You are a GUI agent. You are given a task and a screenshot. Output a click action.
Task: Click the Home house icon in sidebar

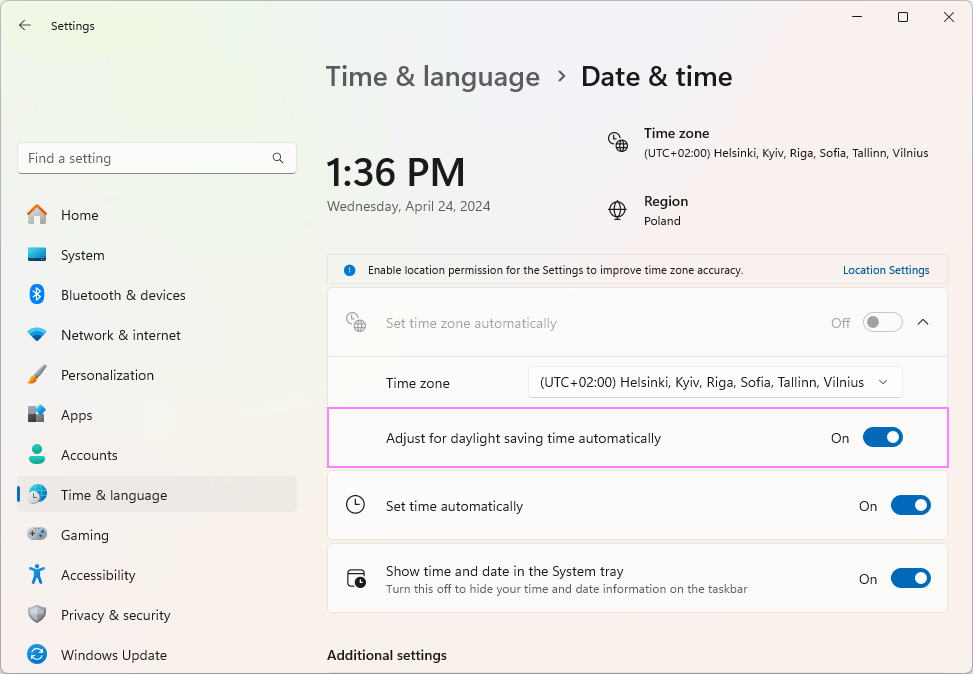[37, 215]
